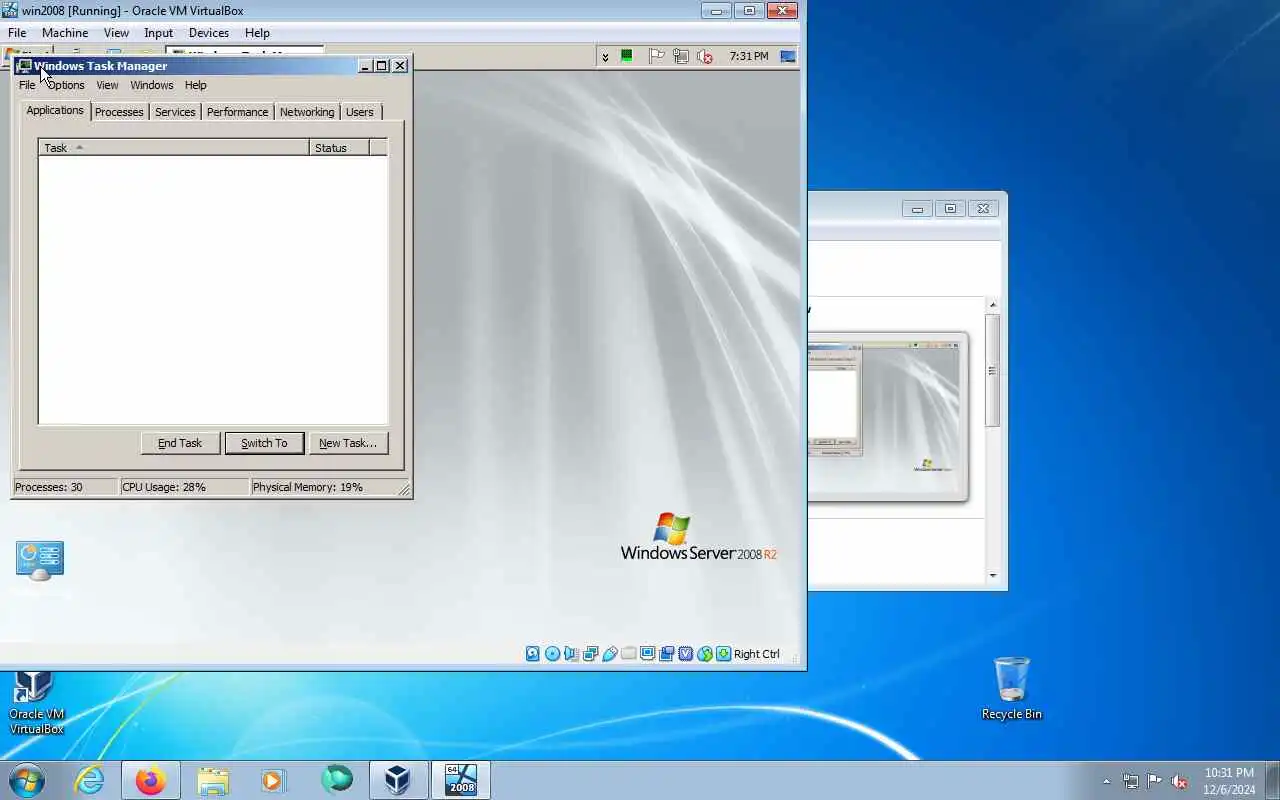
Task: Click the scroll down arrow in background window
Action: coord(993,575)
